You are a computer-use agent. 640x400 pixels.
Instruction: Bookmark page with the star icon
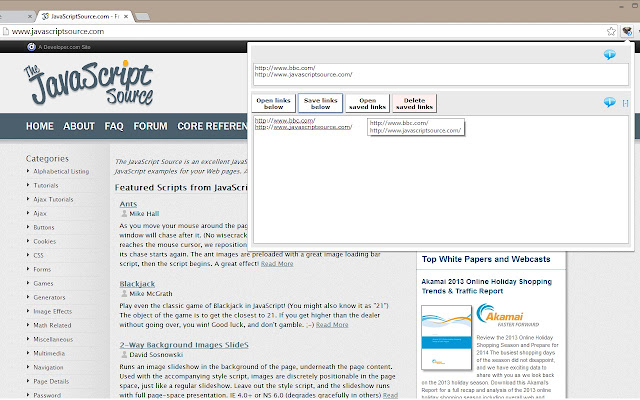point(611,31)
